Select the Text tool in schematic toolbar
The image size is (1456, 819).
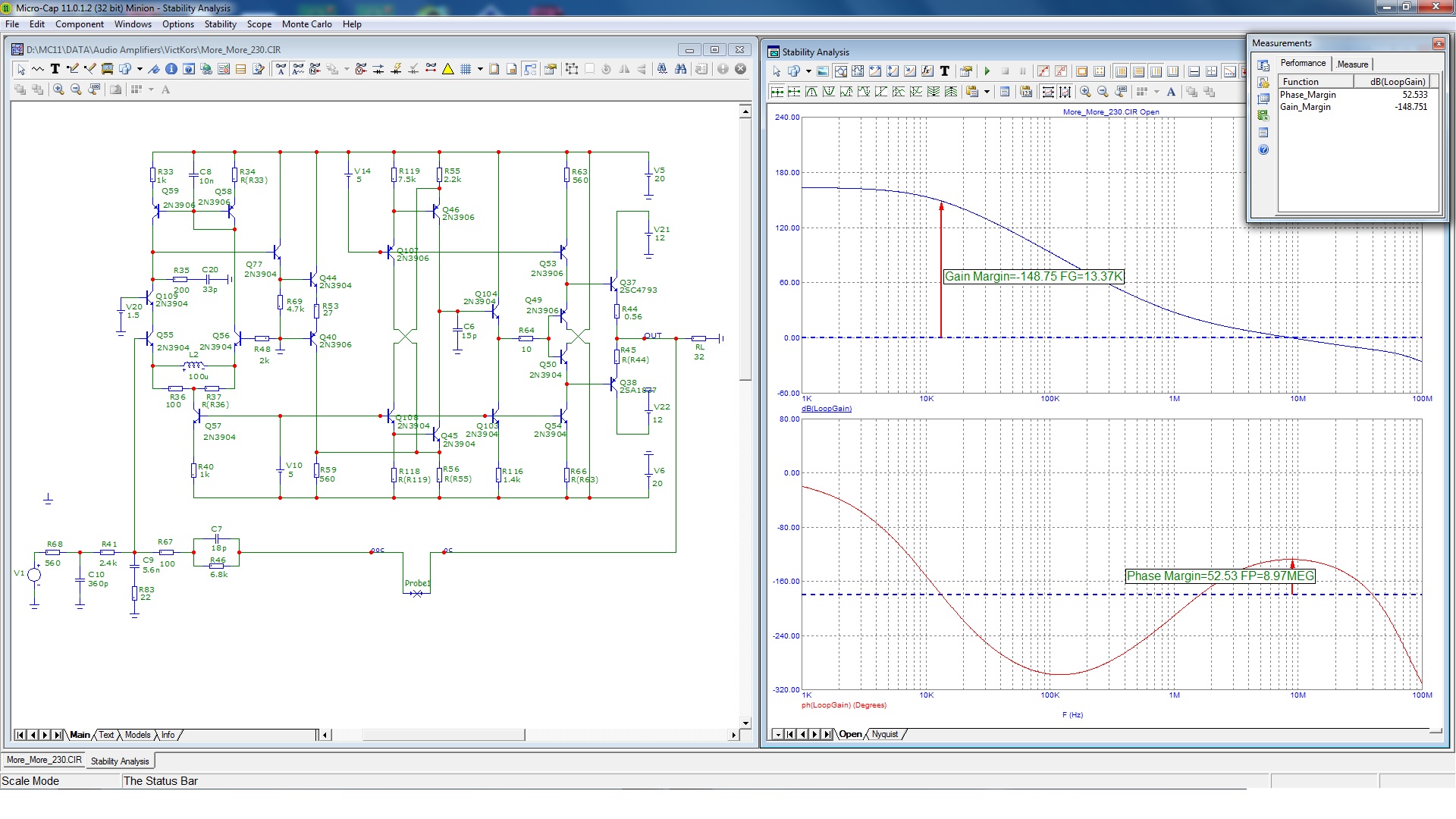point(55,69)
